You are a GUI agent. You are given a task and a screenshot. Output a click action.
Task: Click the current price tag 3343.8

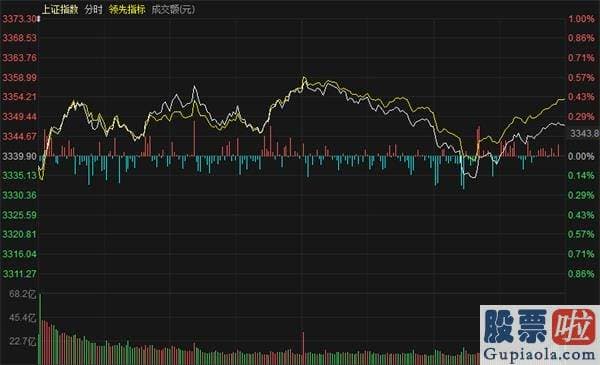tap(584, 134)
